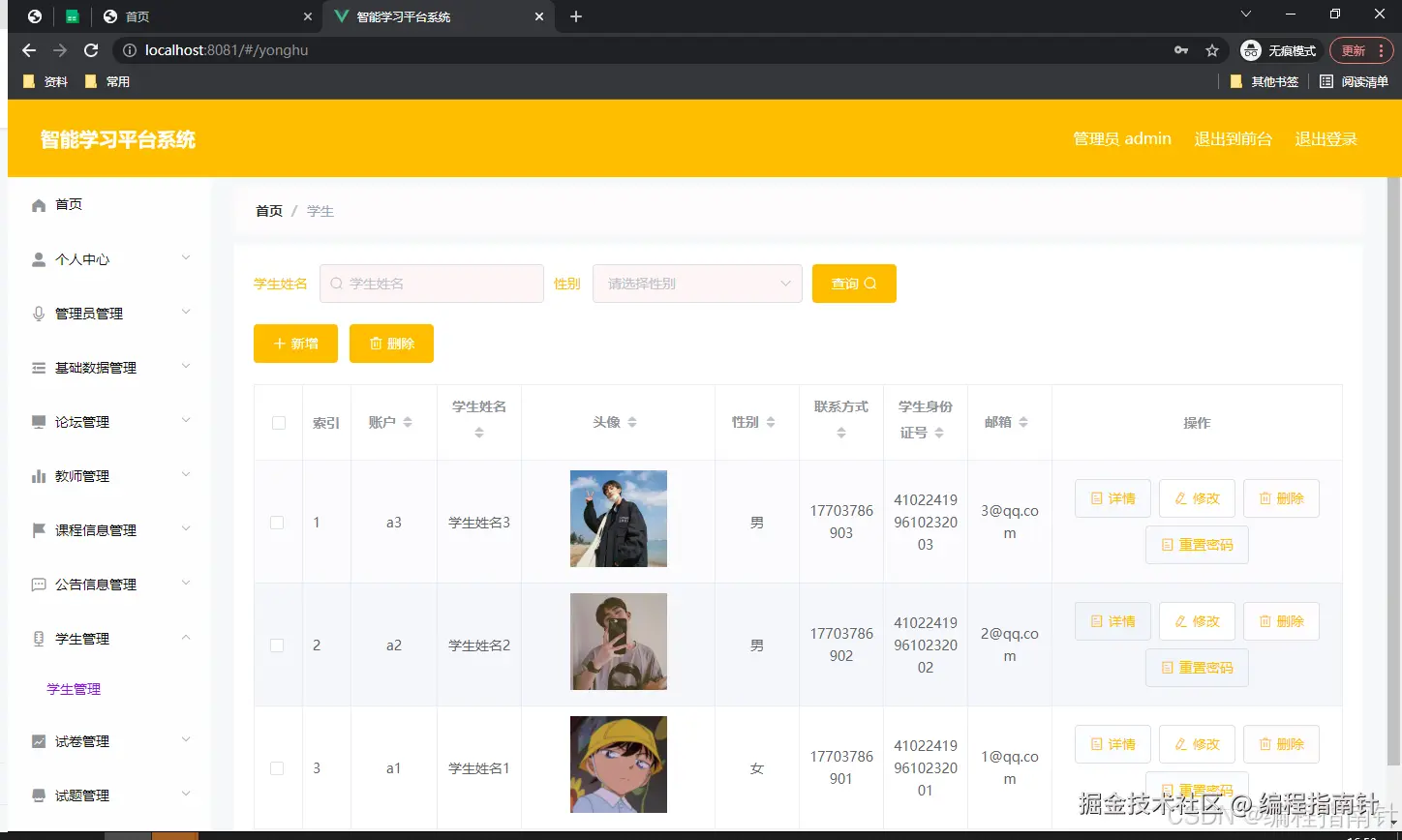Click the microphone icon beside 管理员管理
The width and height of the screenshot is (1402, 840).
[39, 314]
